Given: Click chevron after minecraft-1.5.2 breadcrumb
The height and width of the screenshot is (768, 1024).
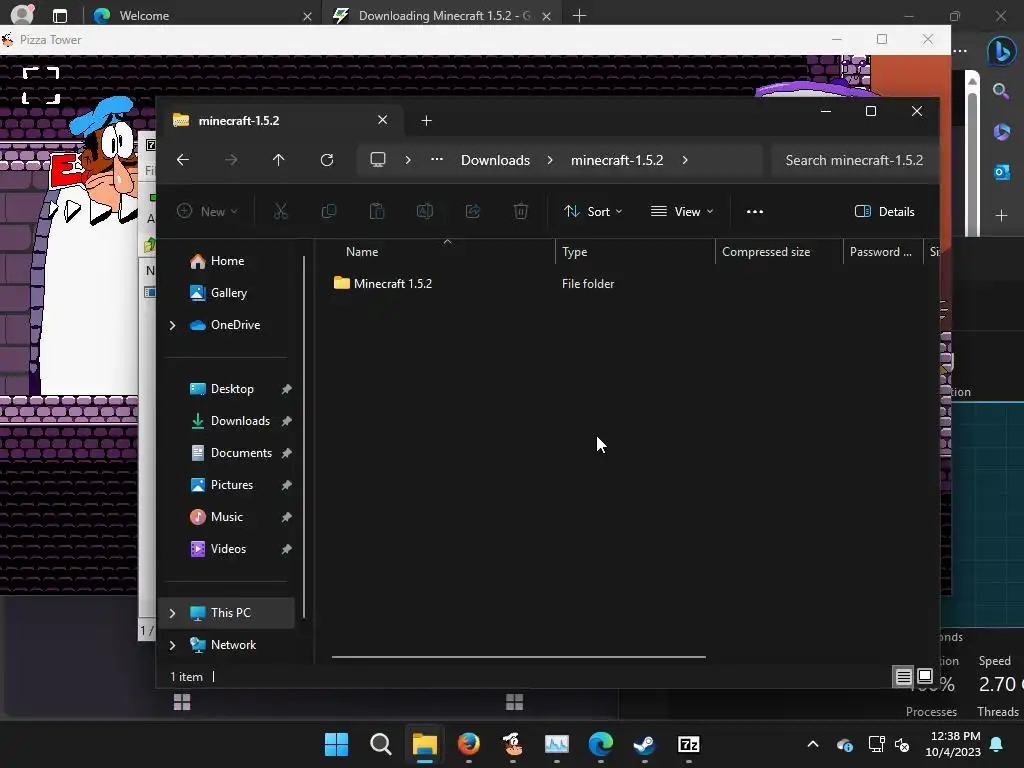Looking at the screenshot, I should 684,160.
